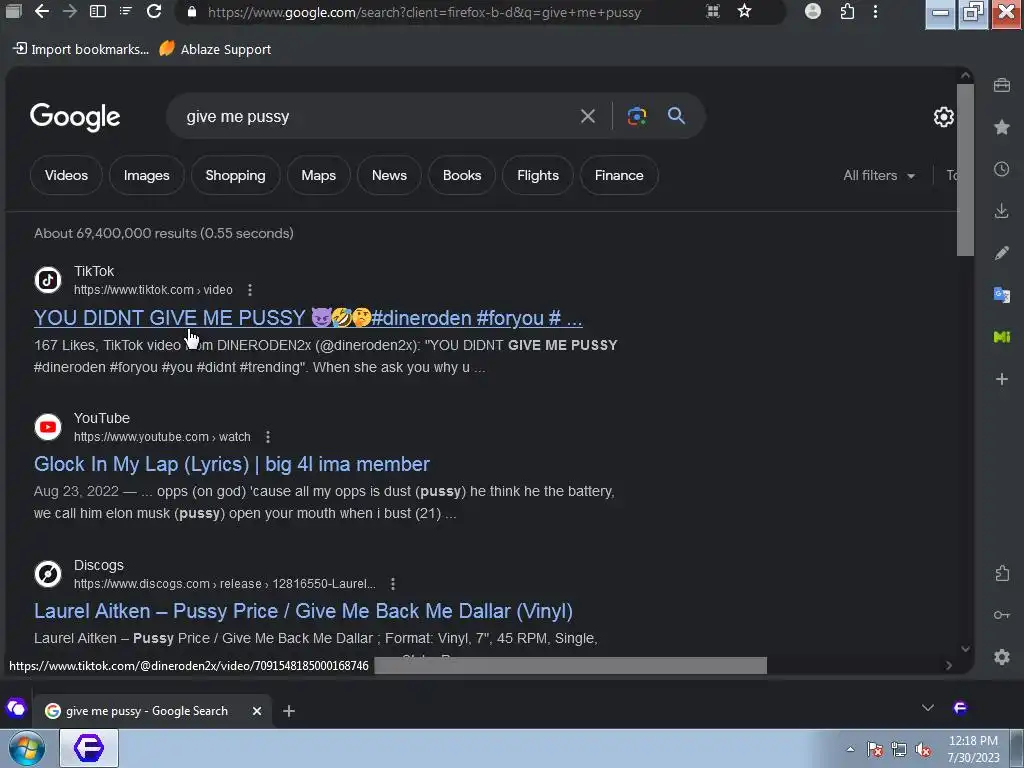Open the key passwords icon in sidebar

coord(1002,615)
